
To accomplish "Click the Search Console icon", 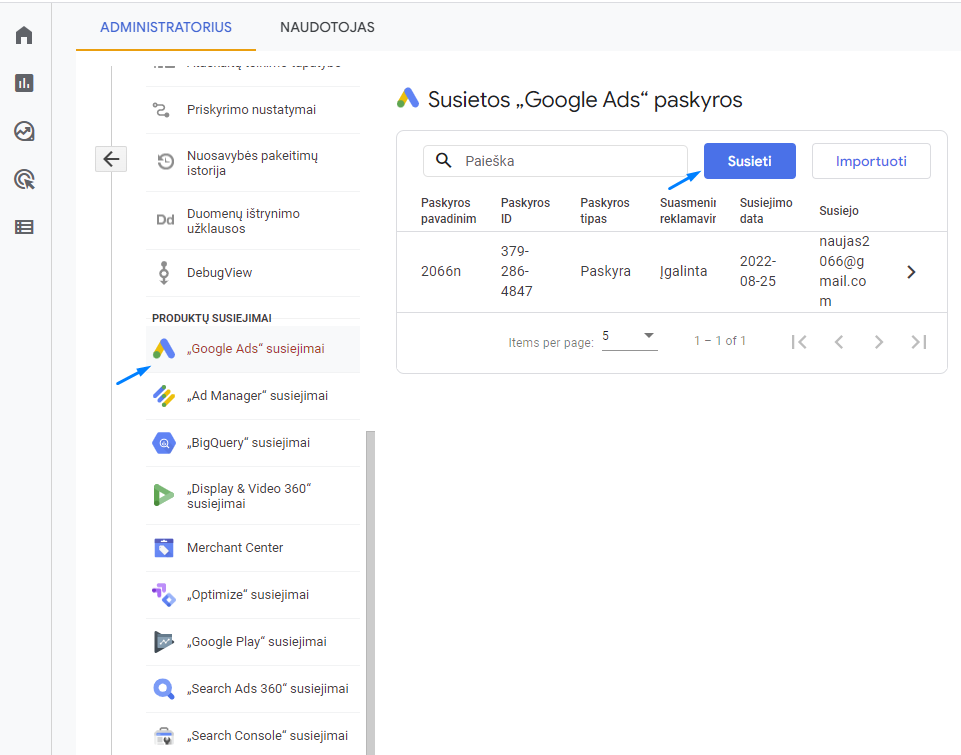I will click(x=164, y=735).
